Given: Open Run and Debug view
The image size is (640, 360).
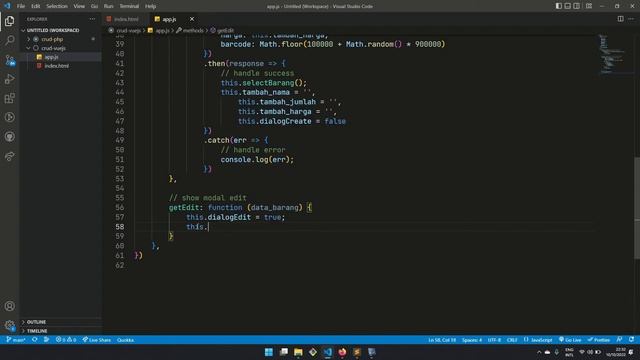Looking at the screenshot, I should tap(10, 79).
